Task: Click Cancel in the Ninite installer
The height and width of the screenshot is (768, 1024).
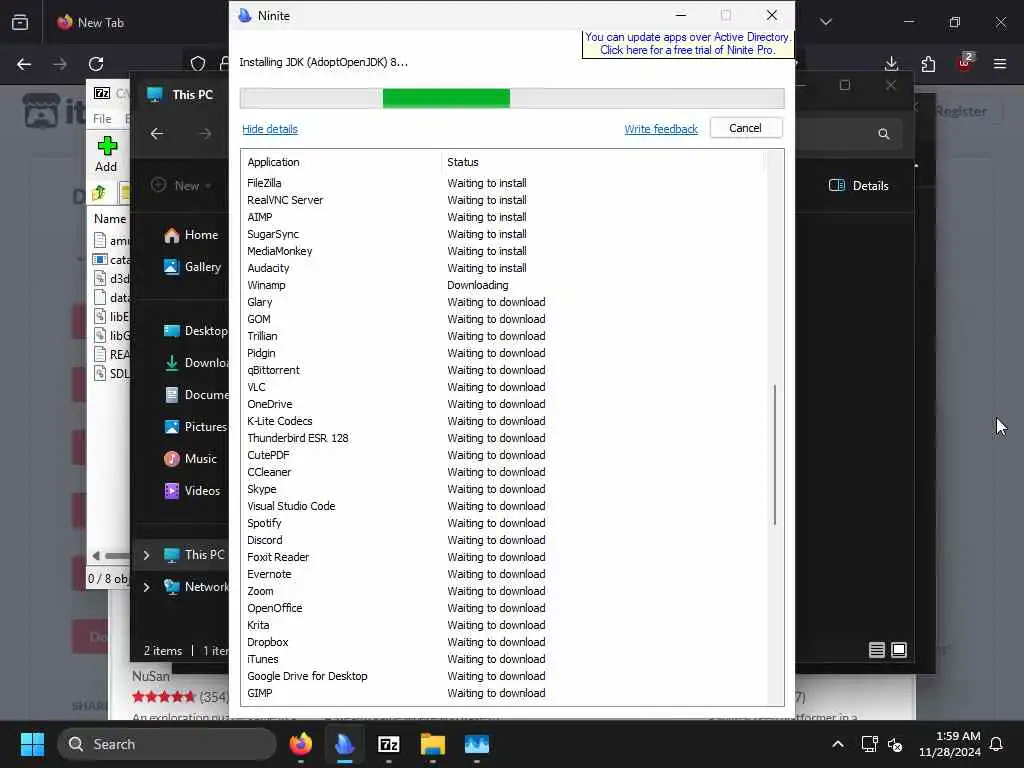Action: [745, 128]
